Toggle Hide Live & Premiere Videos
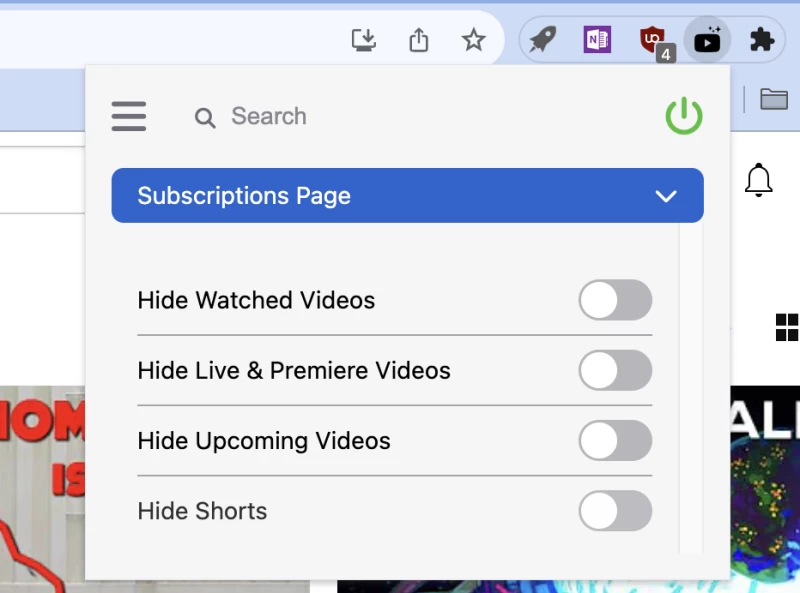The image size is (800, 593). (x=615, y=371)
